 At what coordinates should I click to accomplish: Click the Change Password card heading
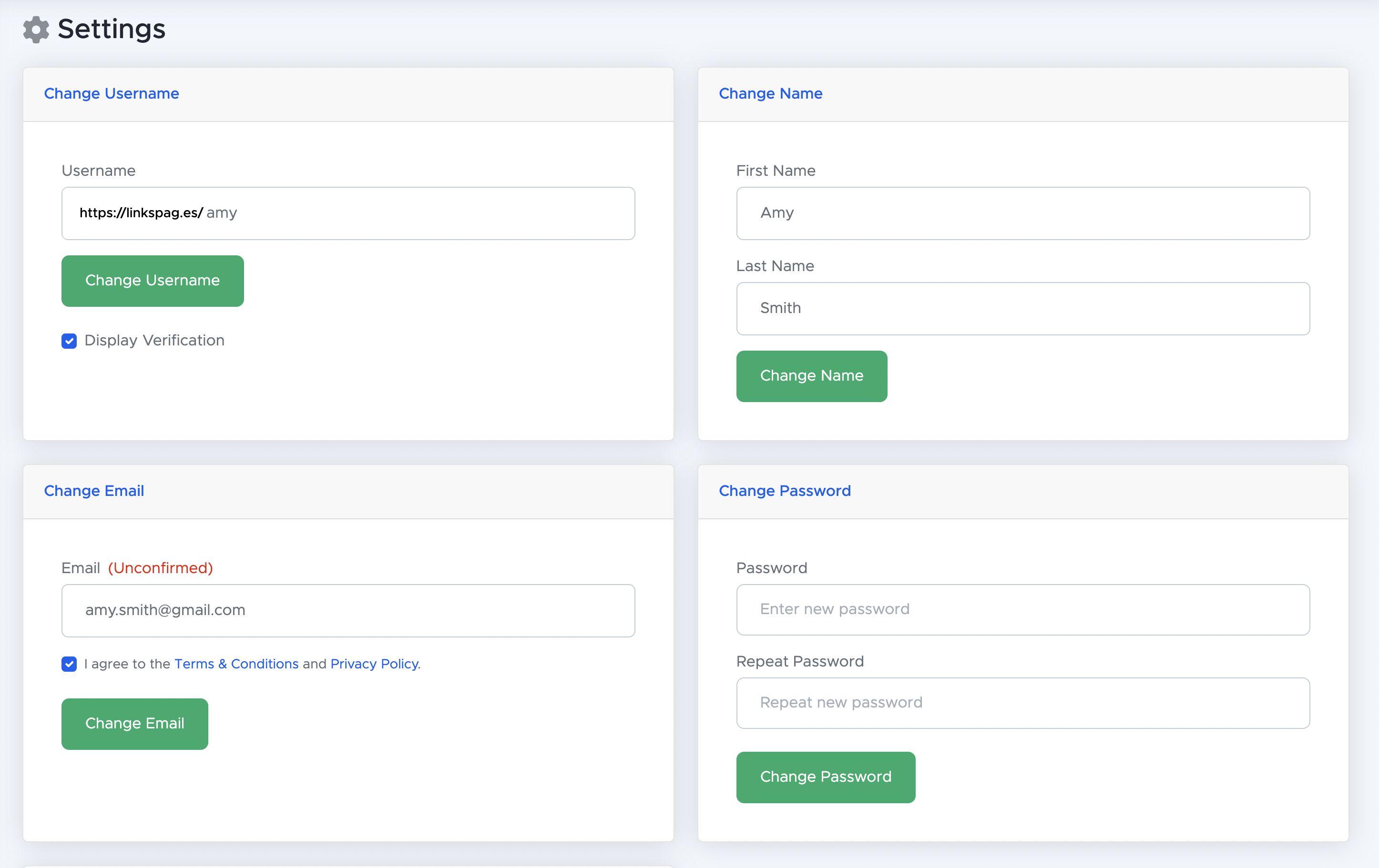coord(785,491)
